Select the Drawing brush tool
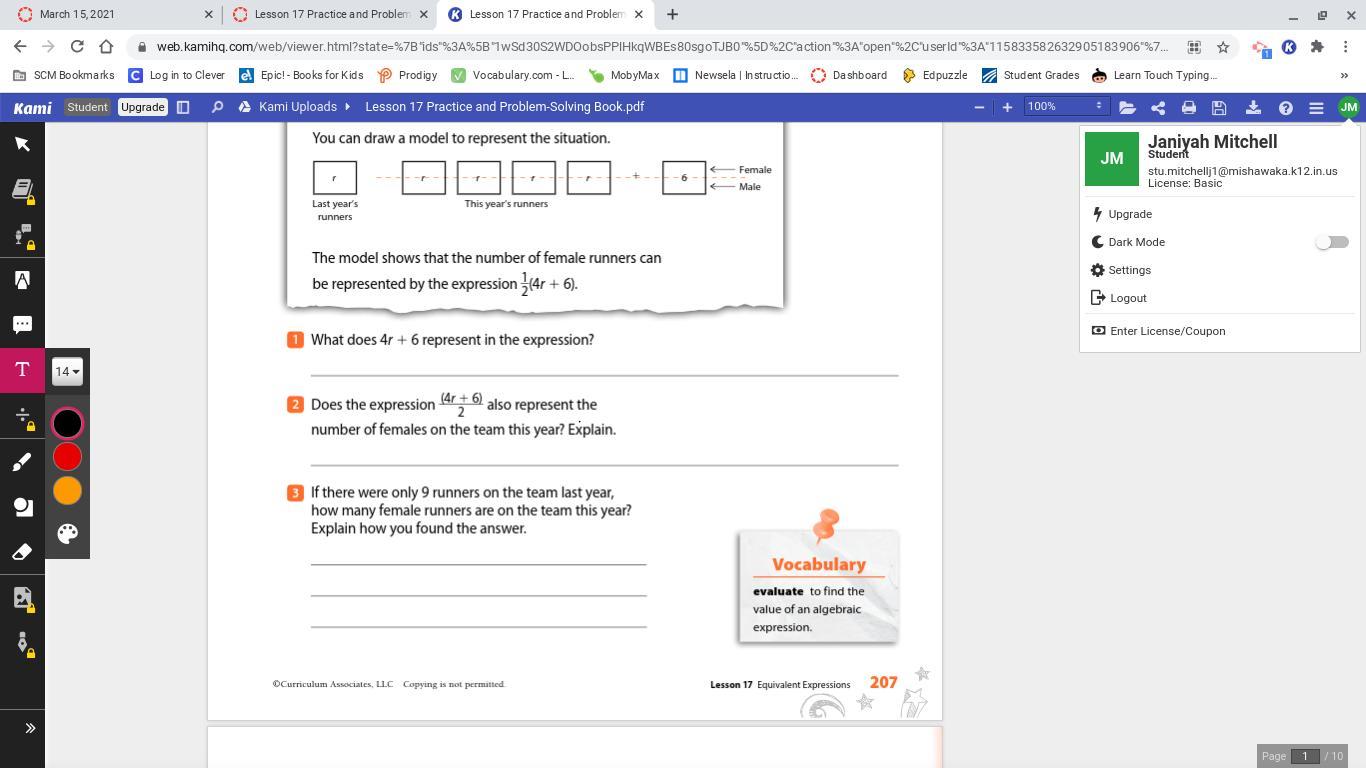1366x768 pixels. pyautogui.click(x=22, y=461)
